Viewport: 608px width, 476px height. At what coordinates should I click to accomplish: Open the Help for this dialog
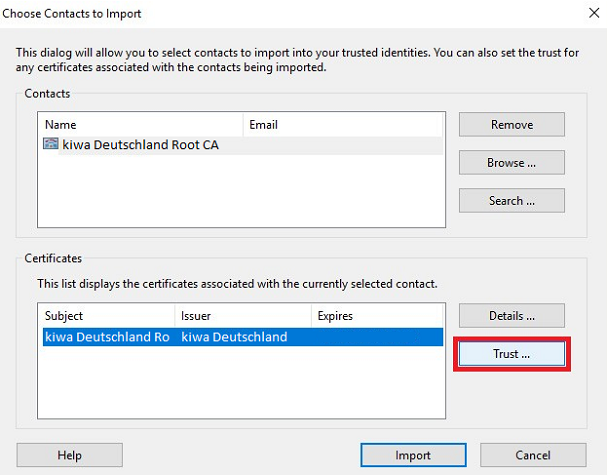coord(69,455)
